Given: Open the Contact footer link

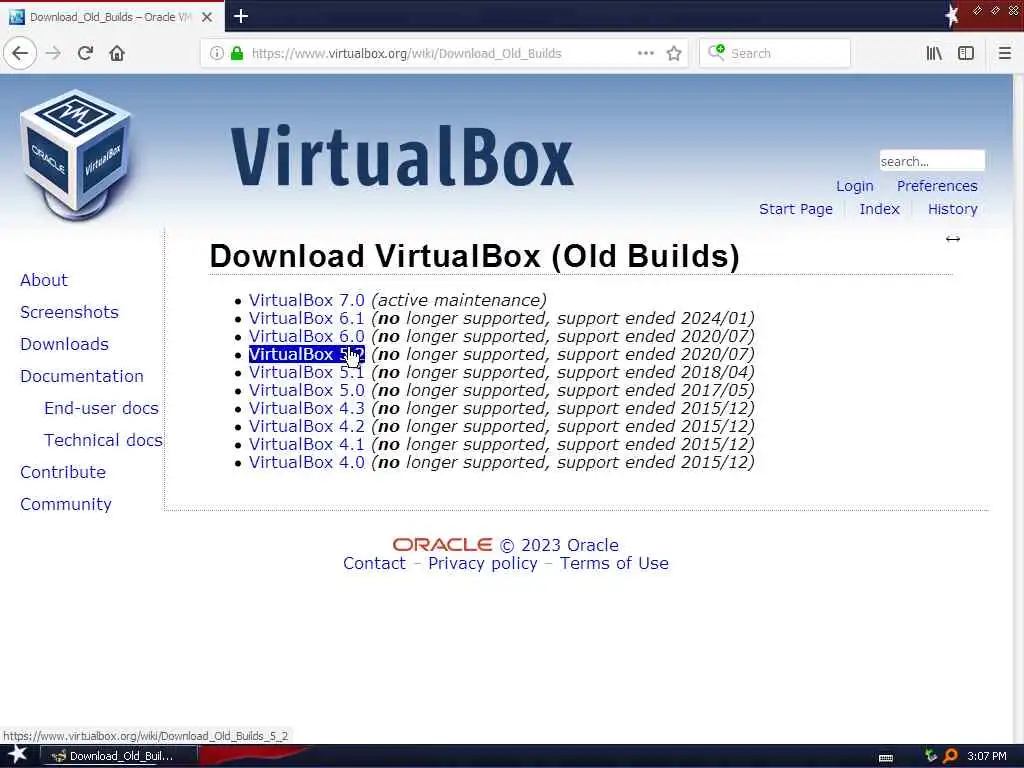Looking at the screenshot, I should click(x=374, y=564).
